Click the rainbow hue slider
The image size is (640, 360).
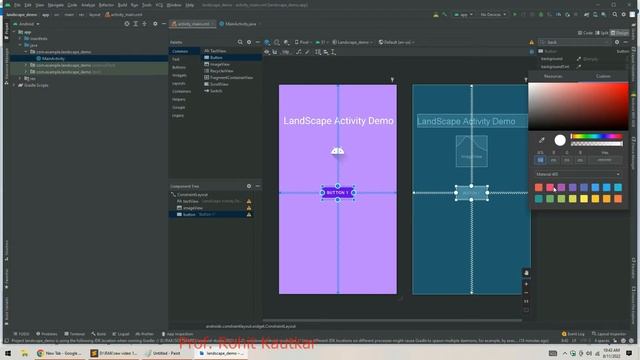597,136
